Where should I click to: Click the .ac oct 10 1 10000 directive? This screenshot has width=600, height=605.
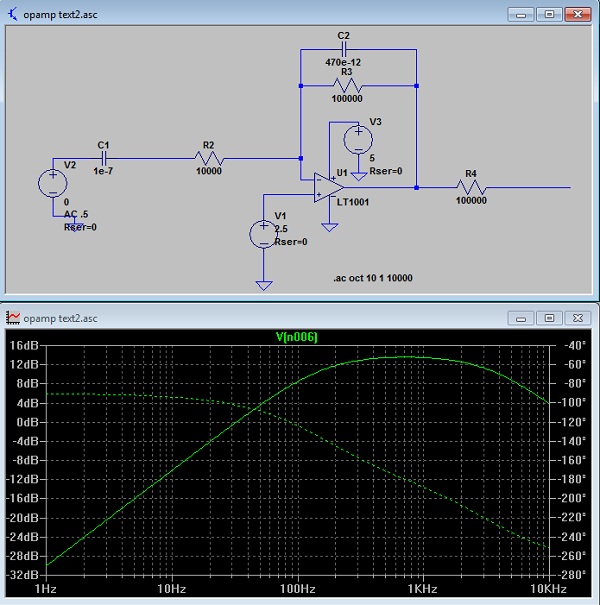tap(374, 277)
